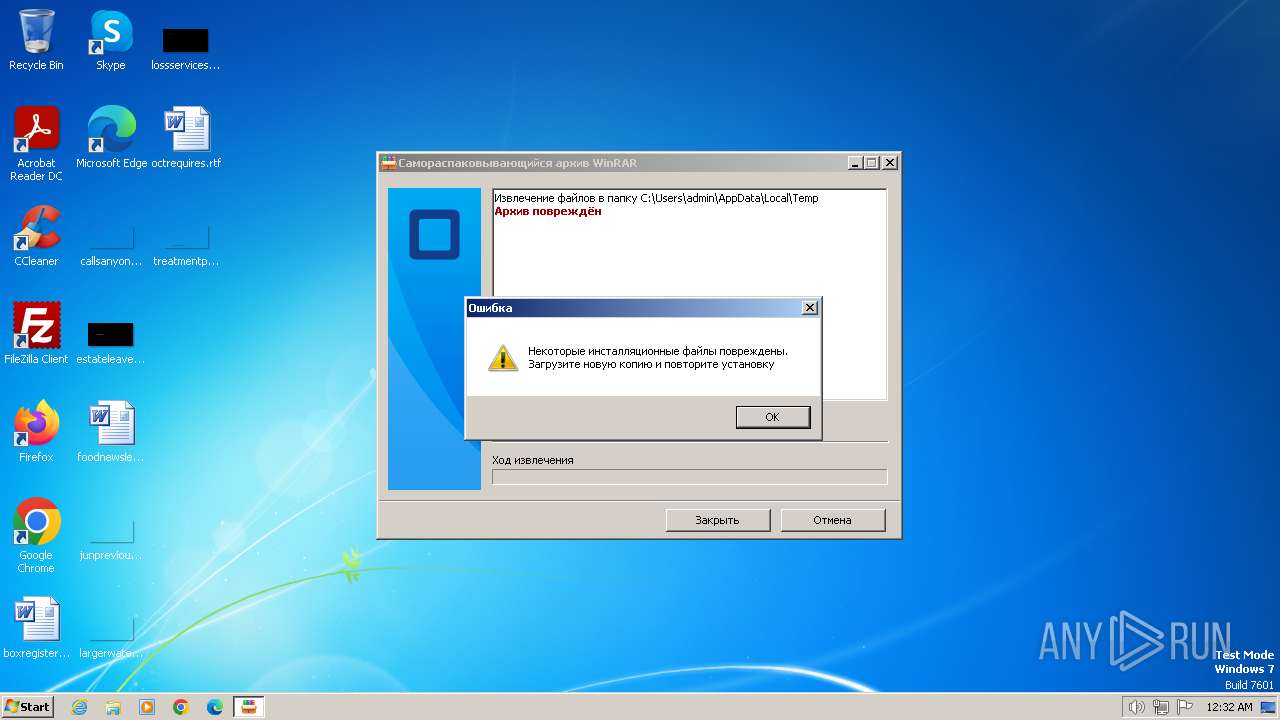Open the Action Center flag icon
The height and width of the screenshot is (720, 1280).
[x=1186, y=707]
